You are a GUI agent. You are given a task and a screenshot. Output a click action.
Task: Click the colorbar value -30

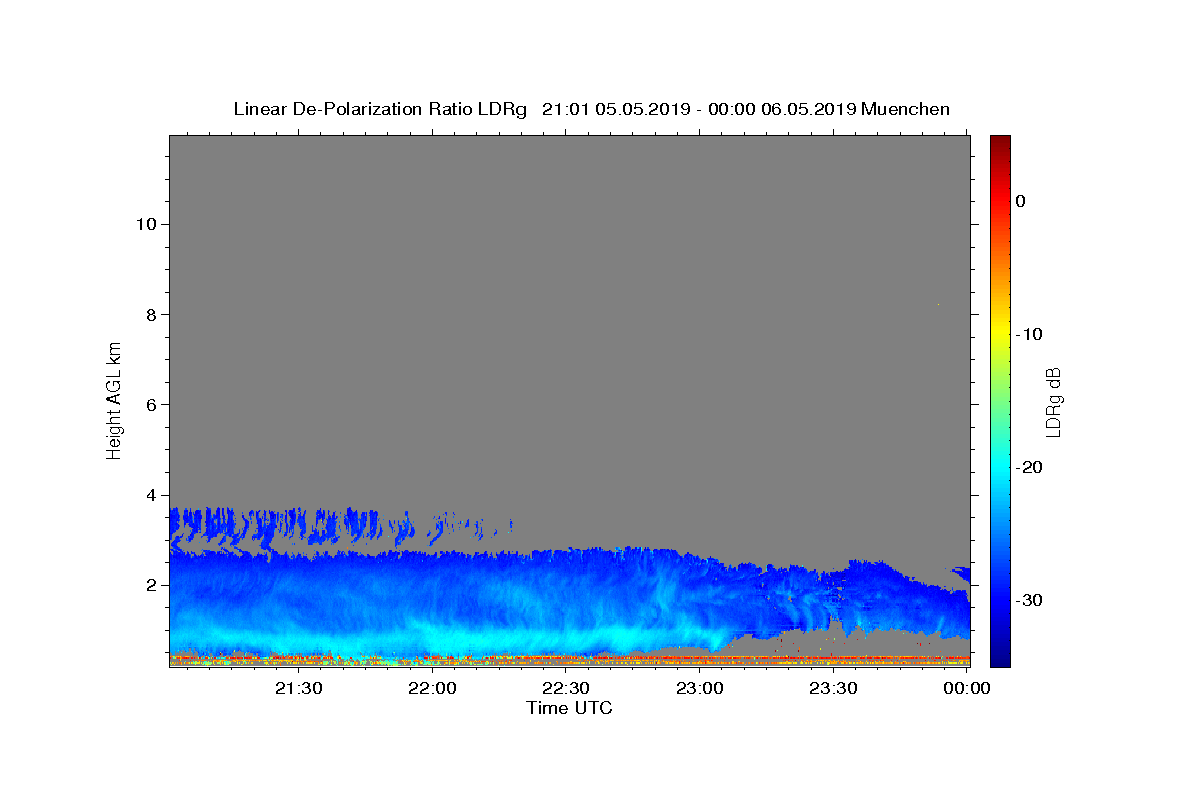(x=1029, y=600)
